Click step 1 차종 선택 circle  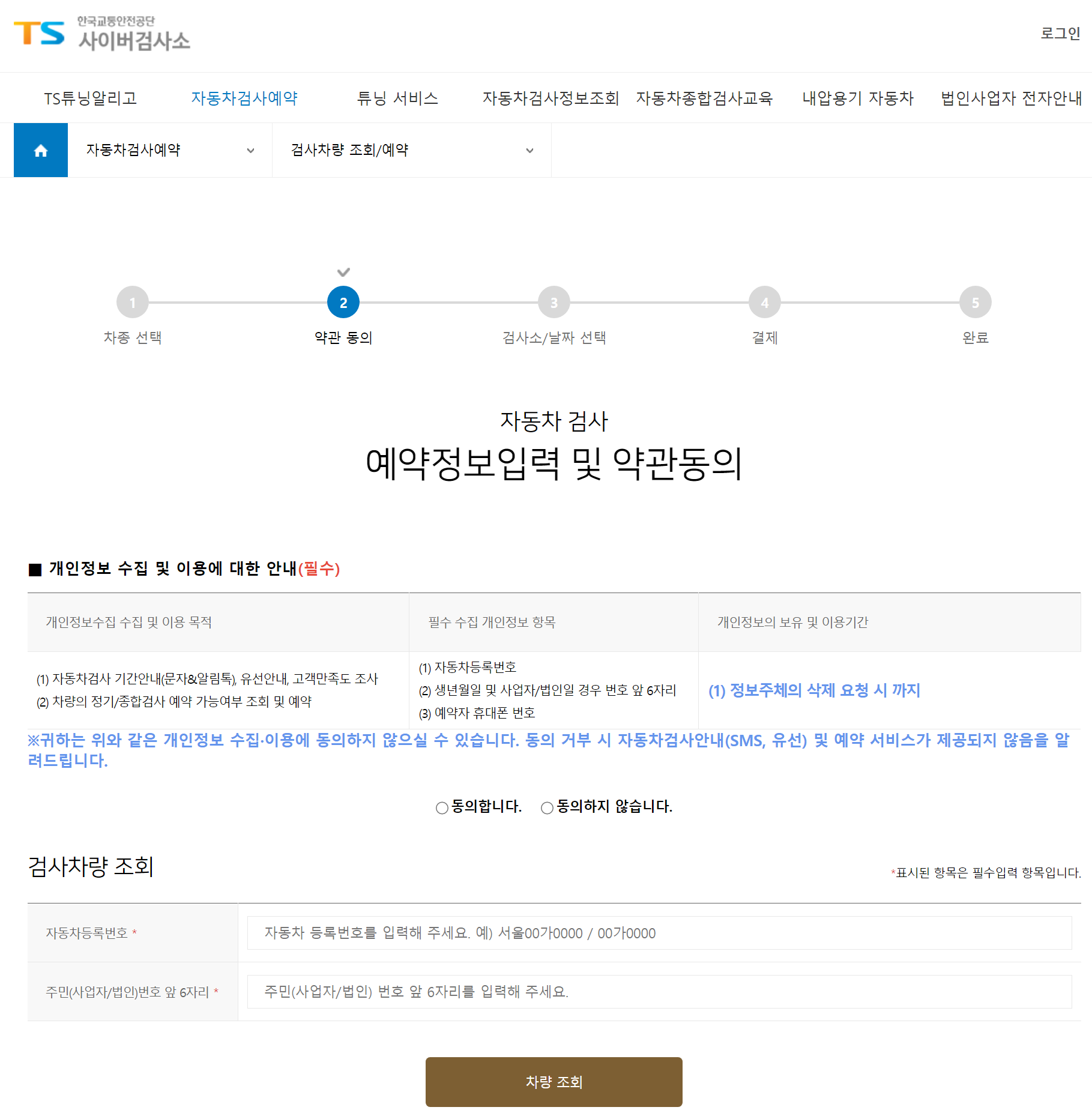point(133,303)
